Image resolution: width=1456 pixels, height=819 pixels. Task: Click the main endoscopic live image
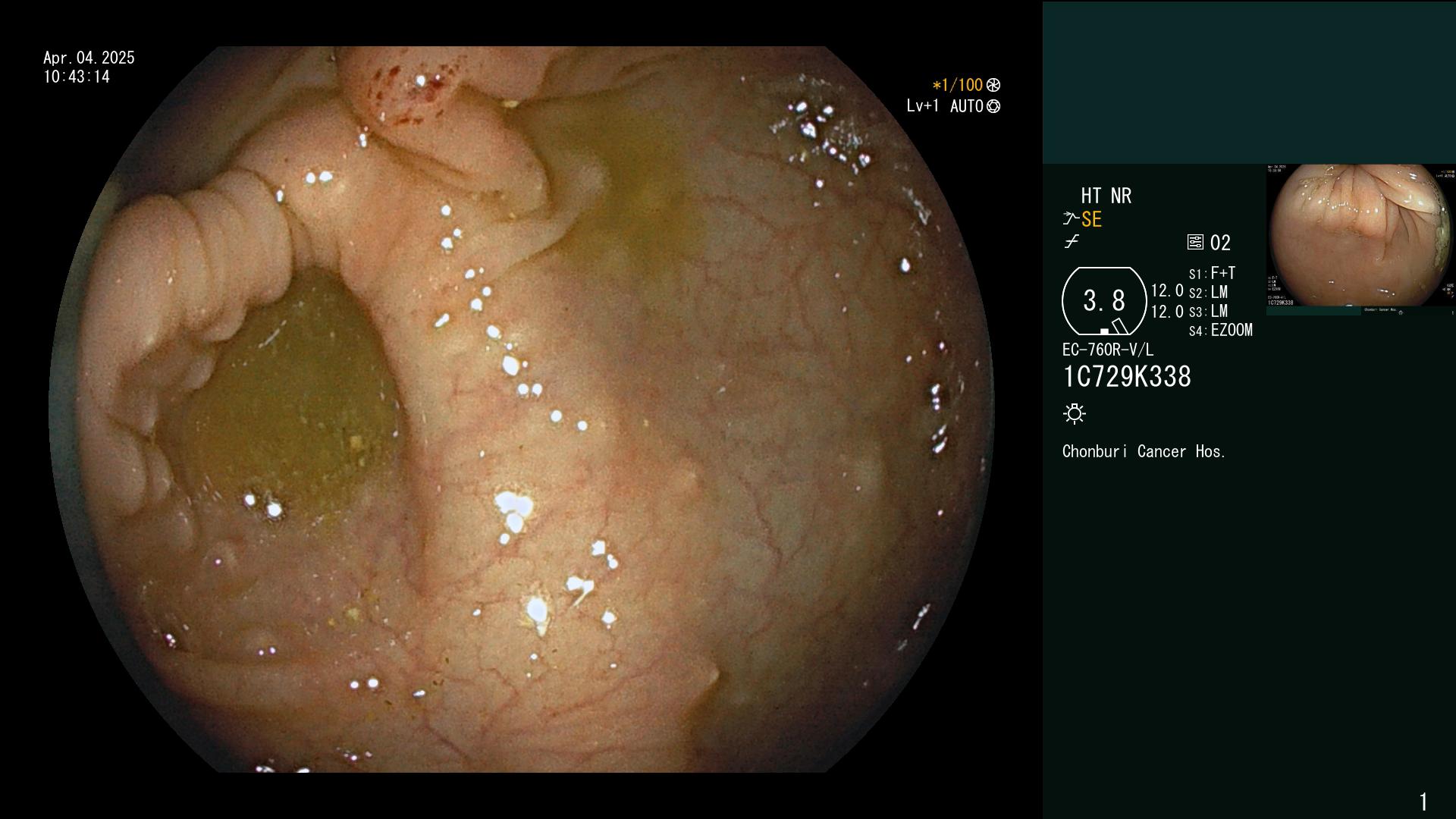(x=522, y=409)
